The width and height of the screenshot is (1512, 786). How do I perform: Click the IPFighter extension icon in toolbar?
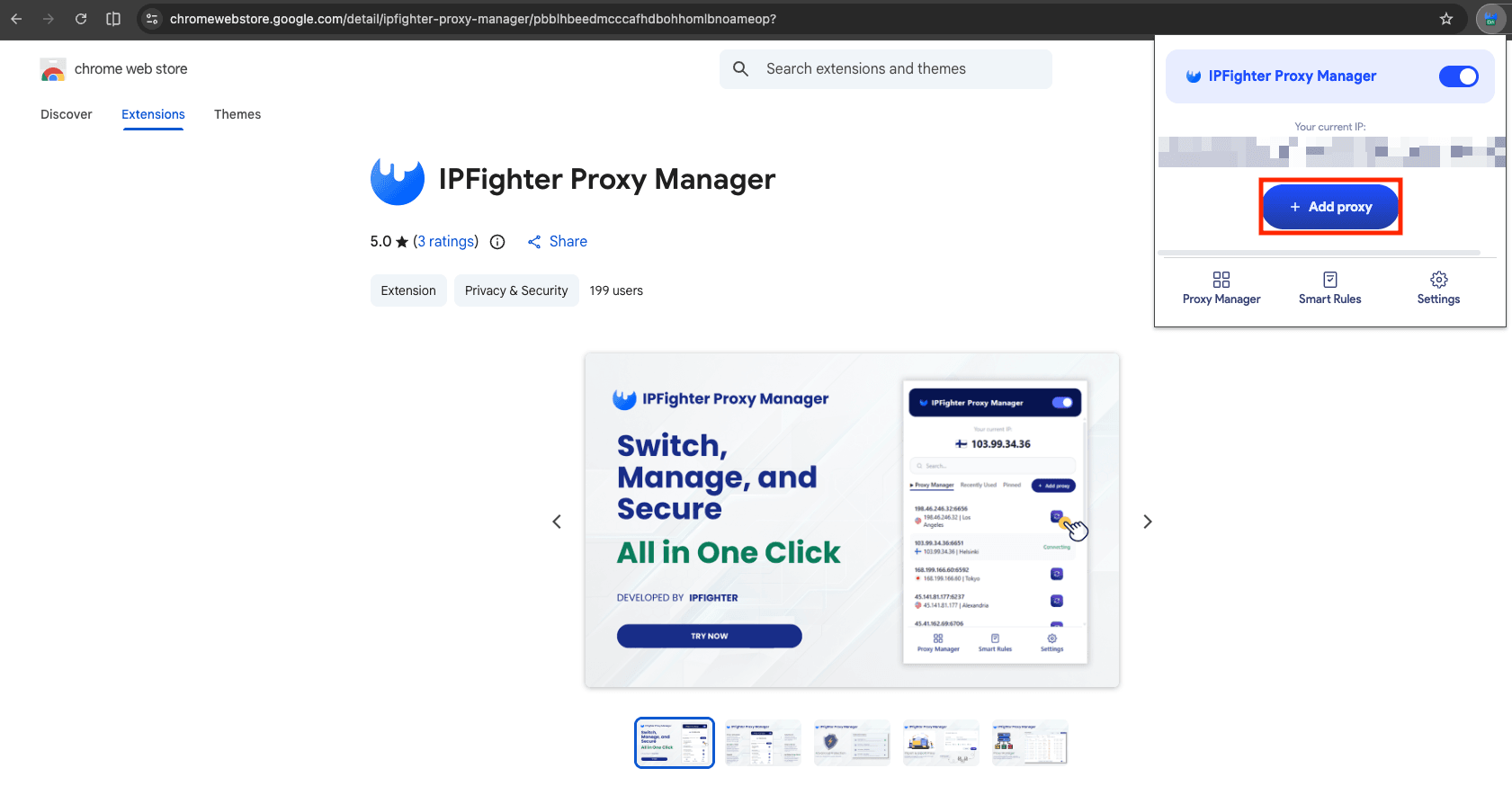1490,19
